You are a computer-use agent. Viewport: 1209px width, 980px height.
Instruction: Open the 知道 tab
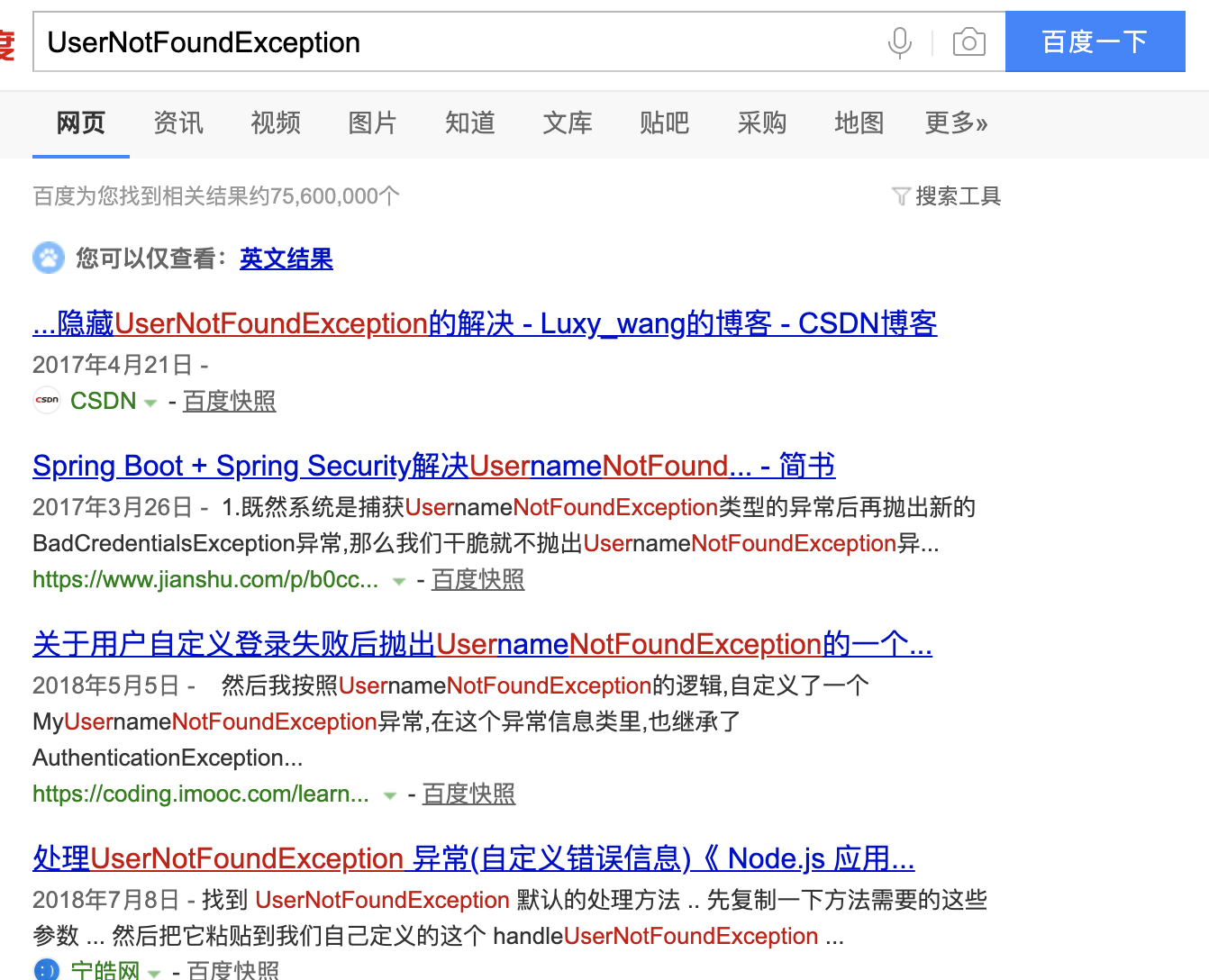[x=470, y=123]
